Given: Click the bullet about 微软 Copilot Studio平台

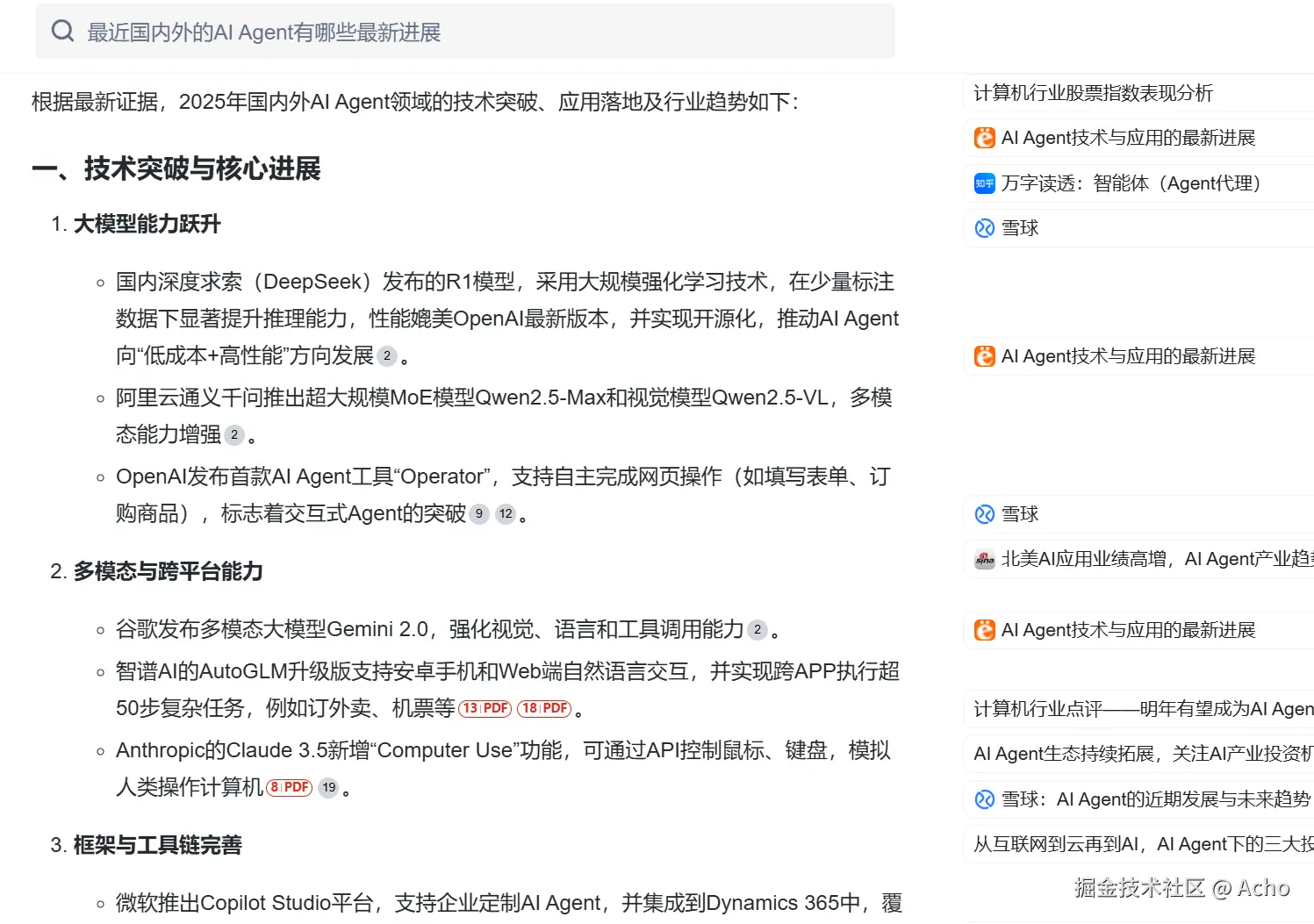Looking at the screenshot, I should point(509,903).
